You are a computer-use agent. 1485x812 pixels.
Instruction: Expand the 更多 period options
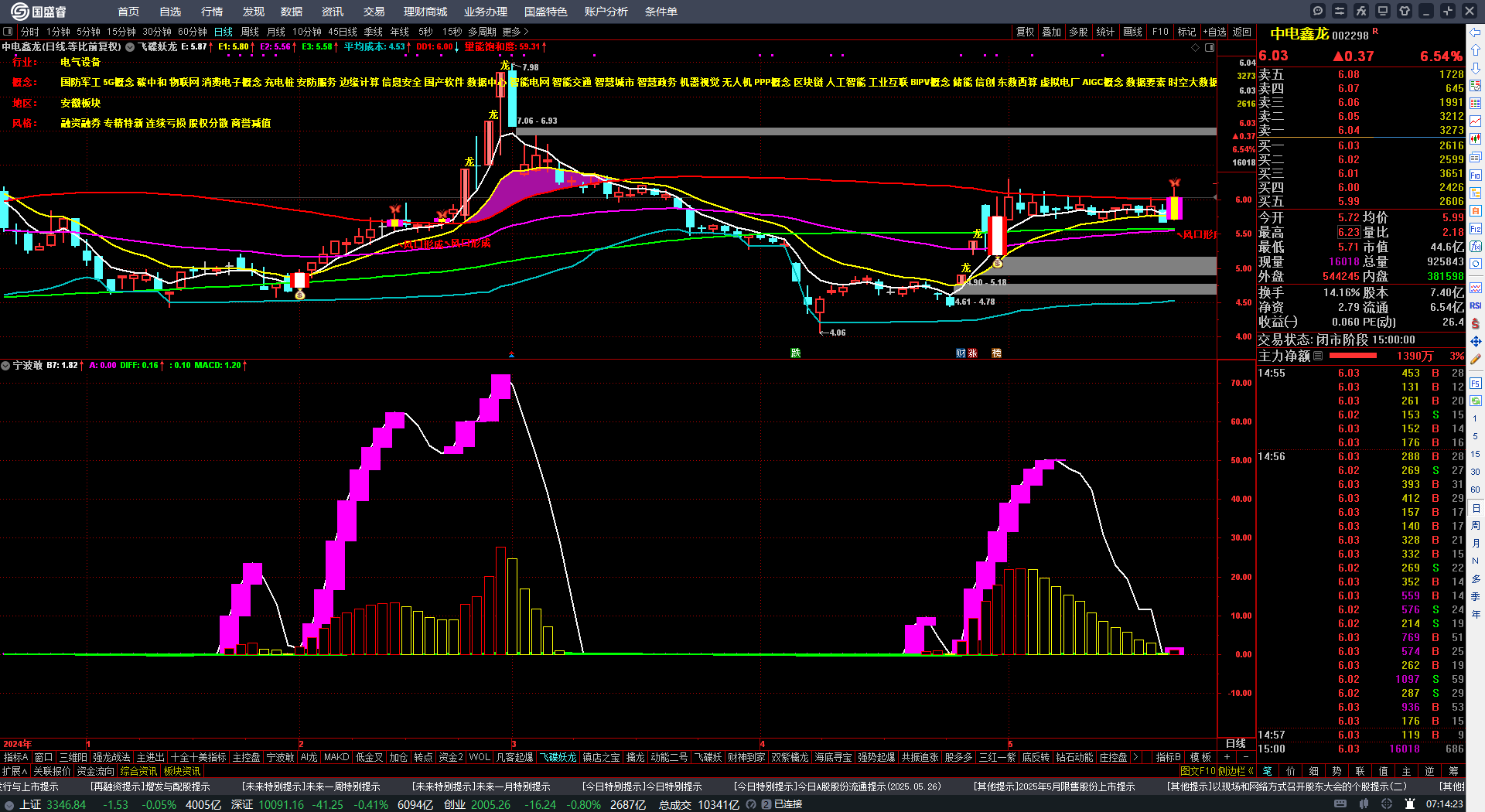click(x=515, y=32)
